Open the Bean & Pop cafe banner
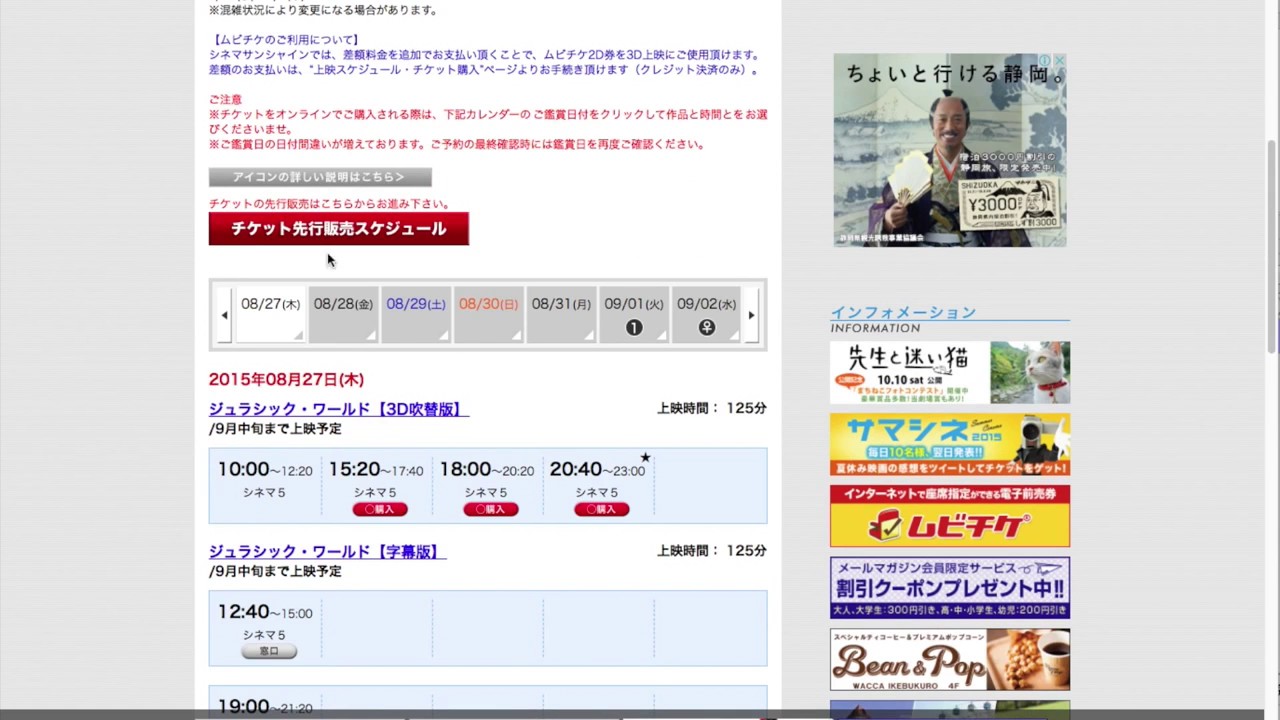Image resolution: width=1280 pixels, height=720 pixels. click(950, 660)
